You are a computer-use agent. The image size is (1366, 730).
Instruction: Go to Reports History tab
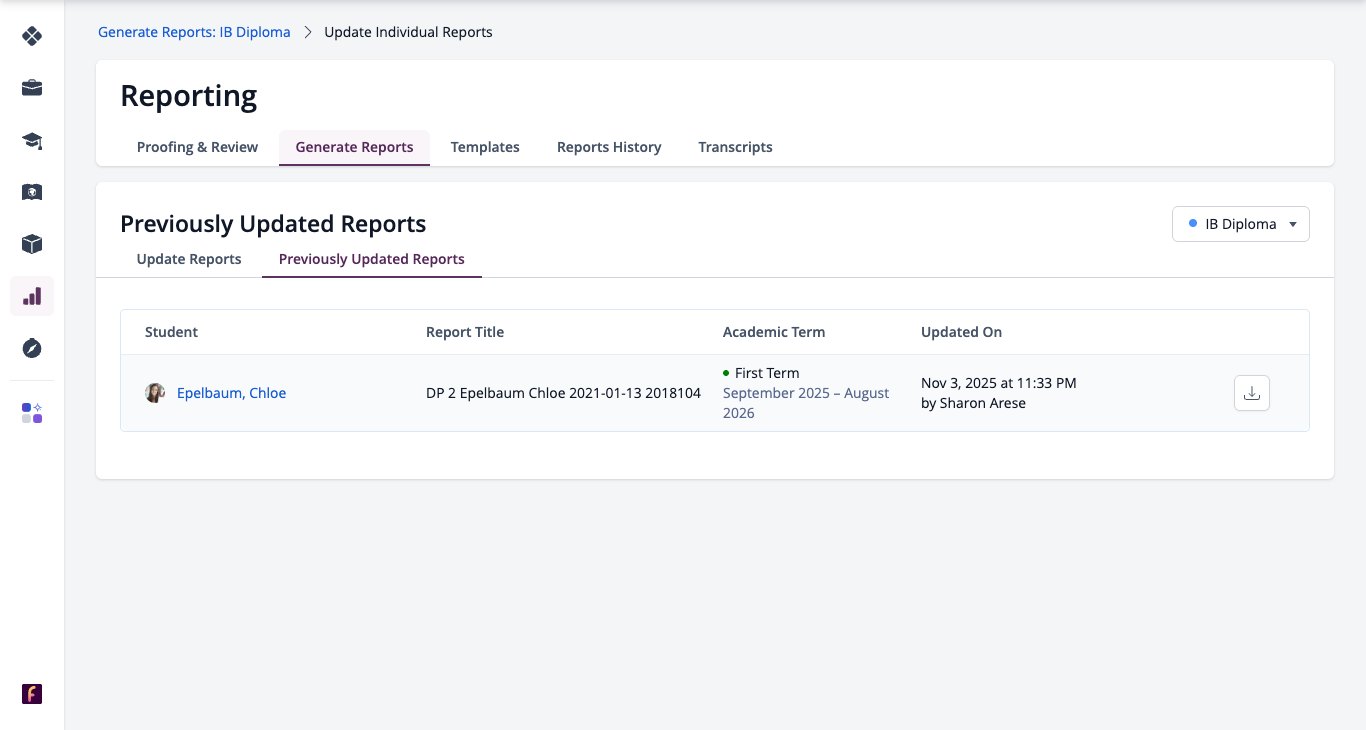coord(609,147)
